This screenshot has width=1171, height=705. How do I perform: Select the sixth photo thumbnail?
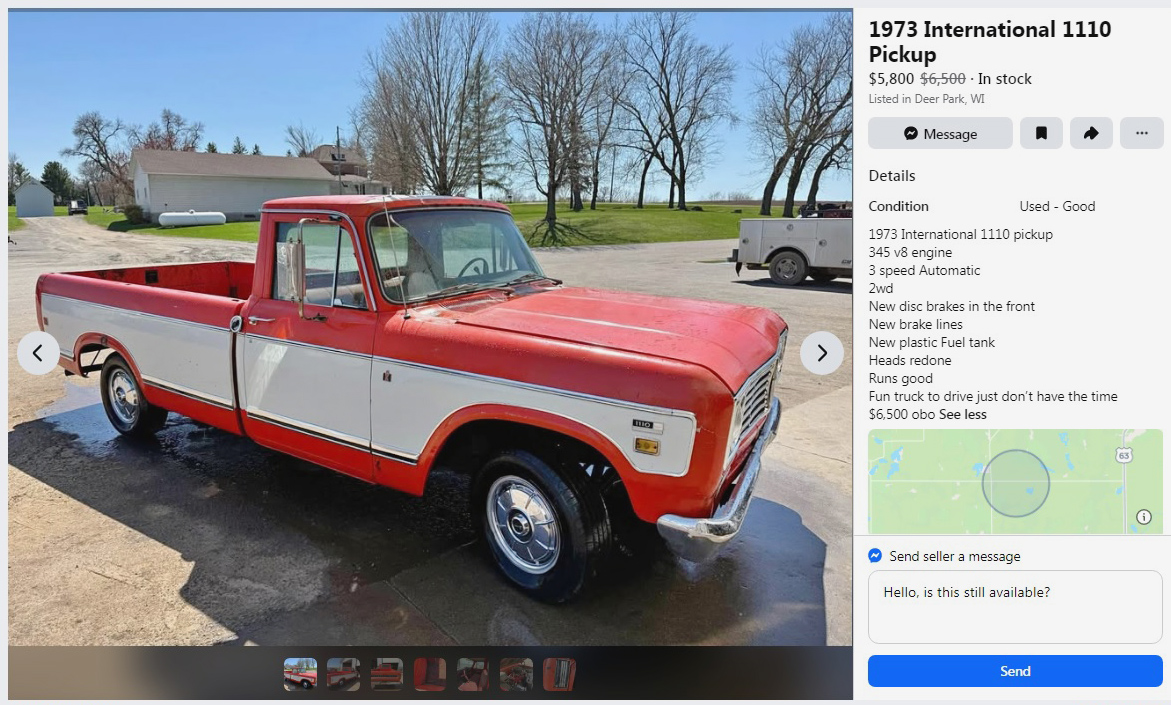point(517,674)
